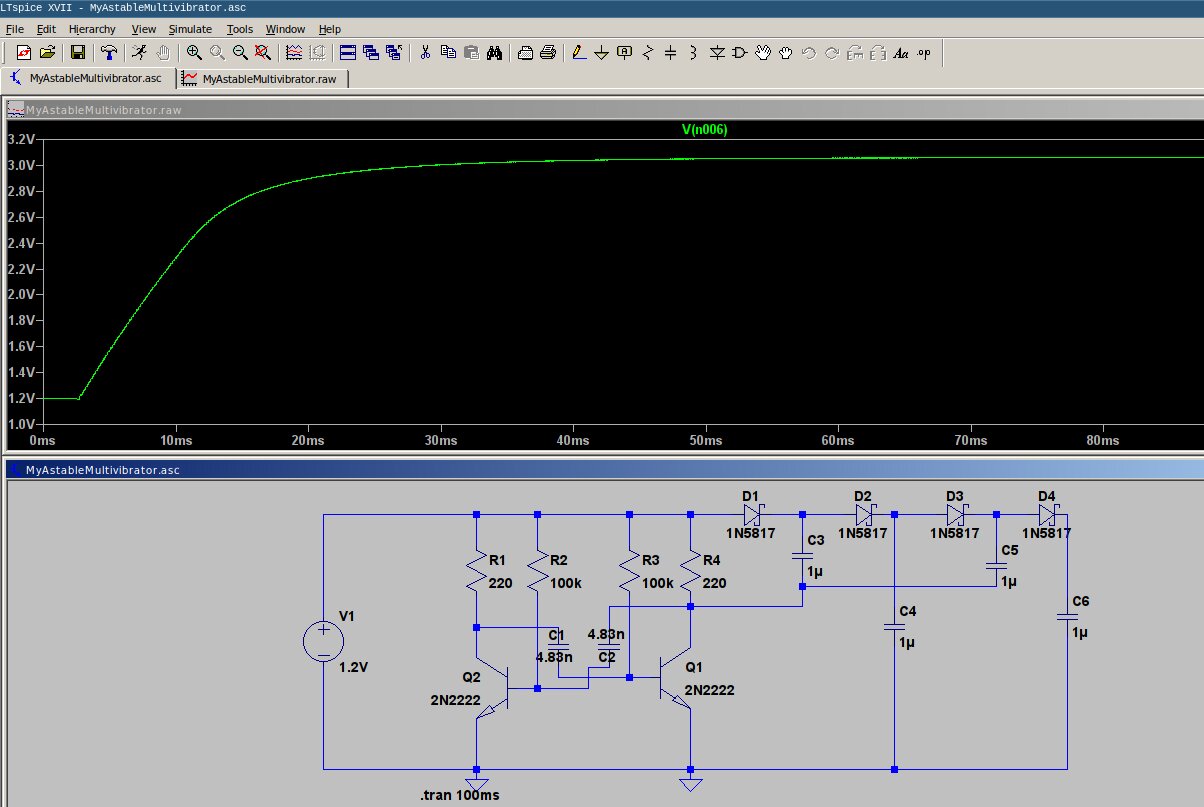The width and height of the screenshot is (1204, 807).
Task: Choose the Capacitor component tool
Action: tap(670, 53)
